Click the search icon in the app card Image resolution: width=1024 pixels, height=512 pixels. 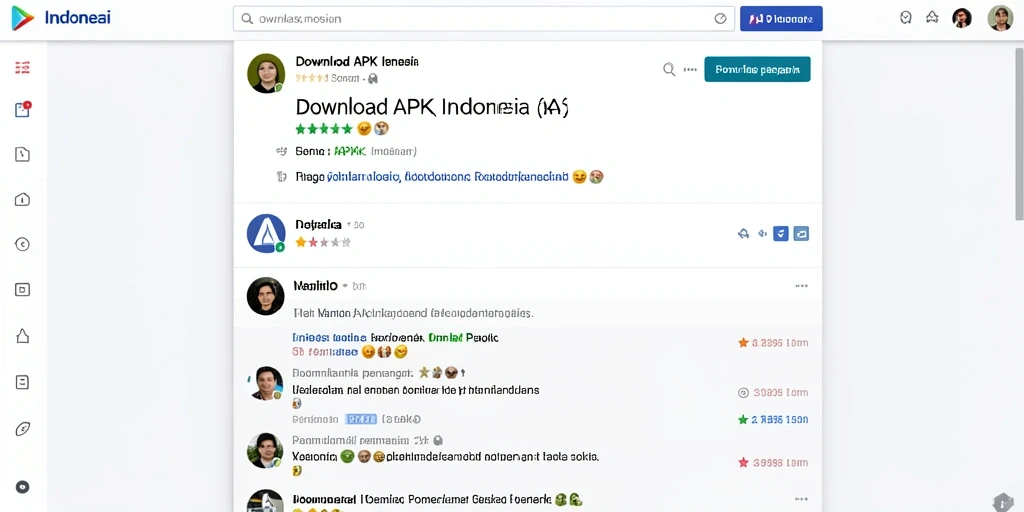point(669,69)
